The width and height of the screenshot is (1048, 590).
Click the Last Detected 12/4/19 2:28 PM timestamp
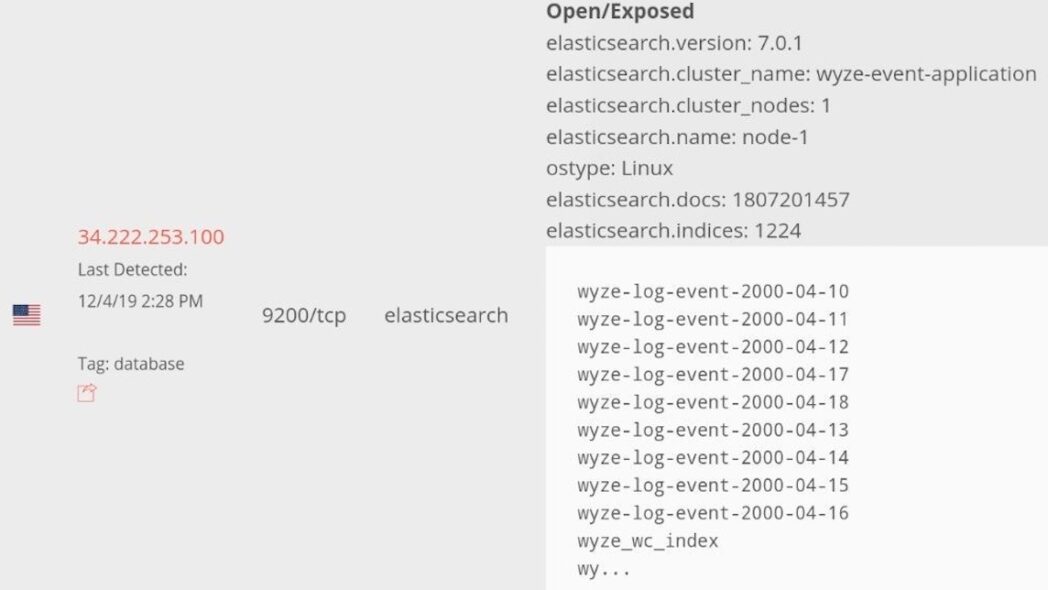click(x=140, y=300)
